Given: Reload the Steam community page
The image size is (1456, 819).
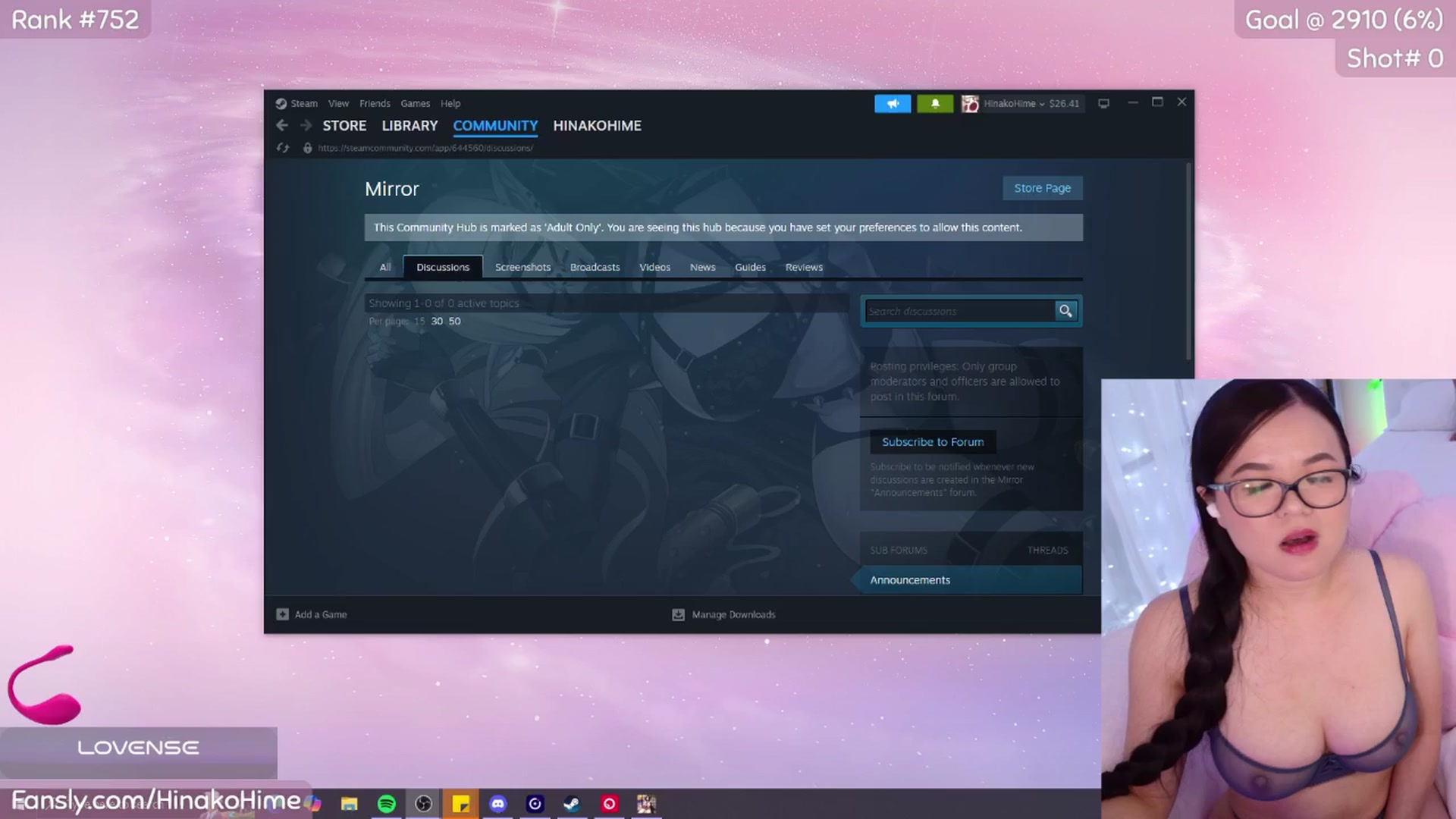Looking at the screenshot, I should [283, 148].
